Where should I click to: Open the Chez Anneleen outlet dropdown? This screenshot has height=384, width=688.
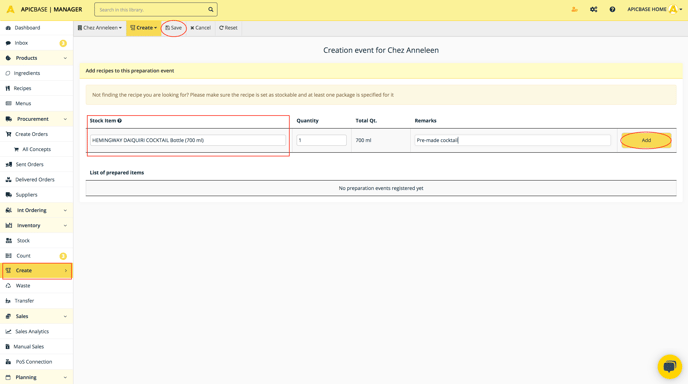point(100,28)
